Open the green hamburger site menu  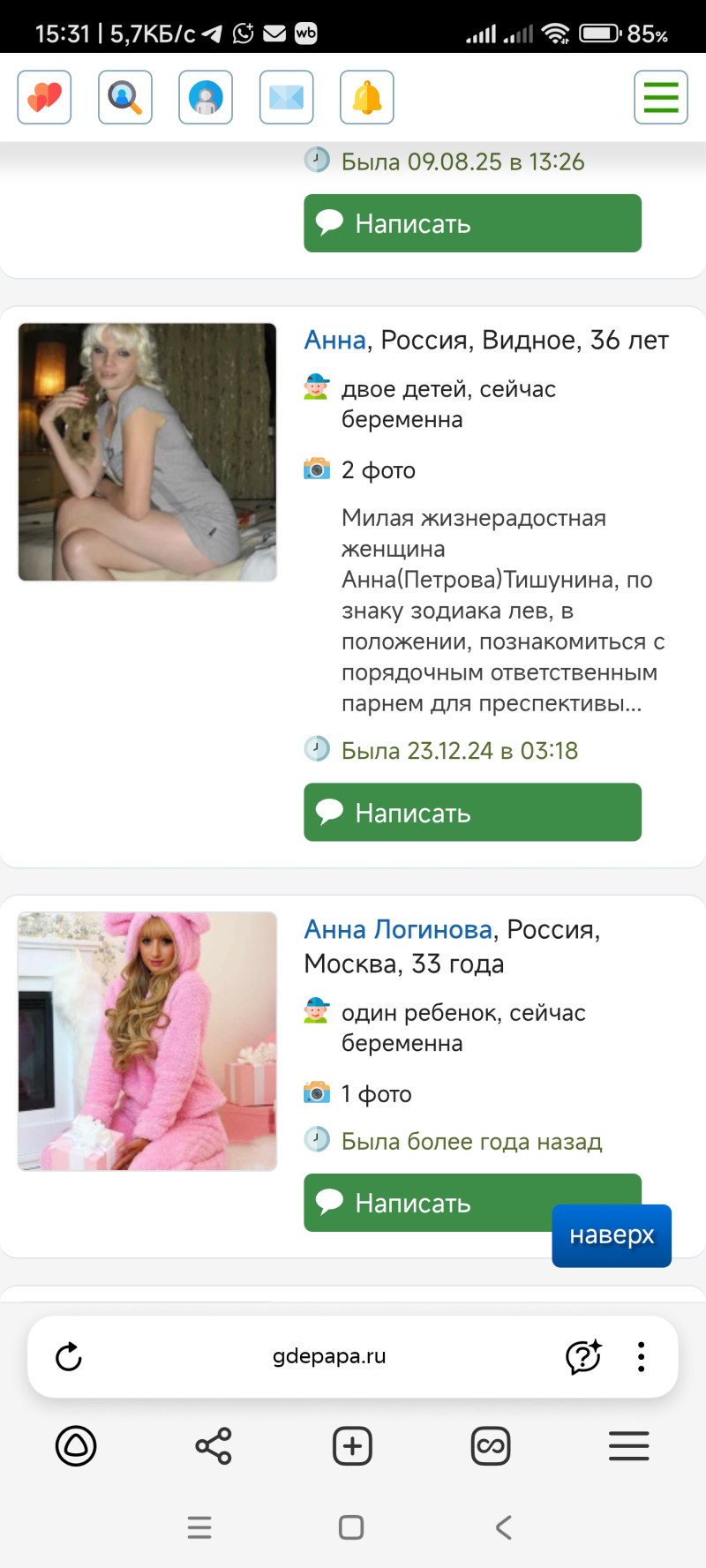coord(661,97)
